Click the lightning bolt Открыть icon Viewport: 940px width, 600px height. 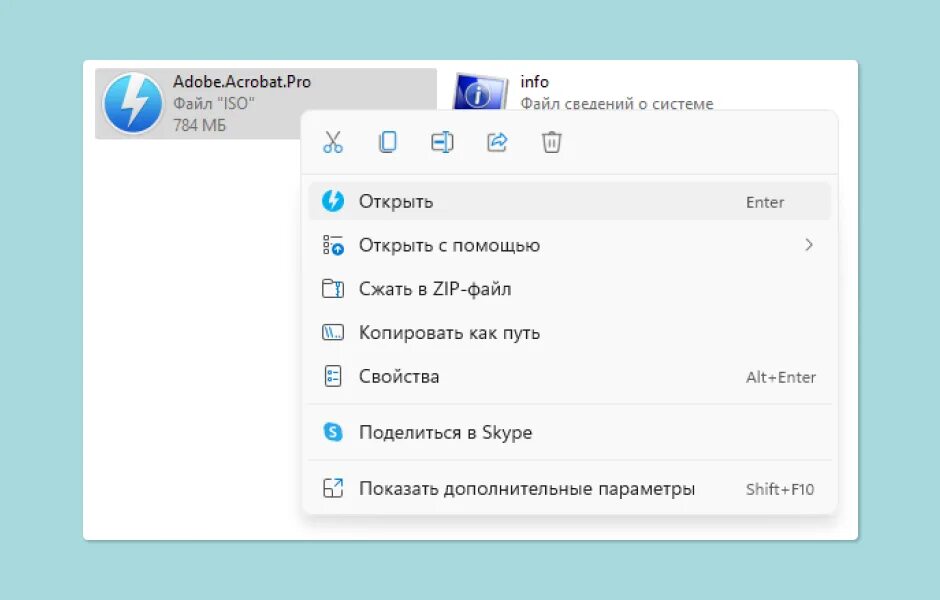[x=333, y=201]
